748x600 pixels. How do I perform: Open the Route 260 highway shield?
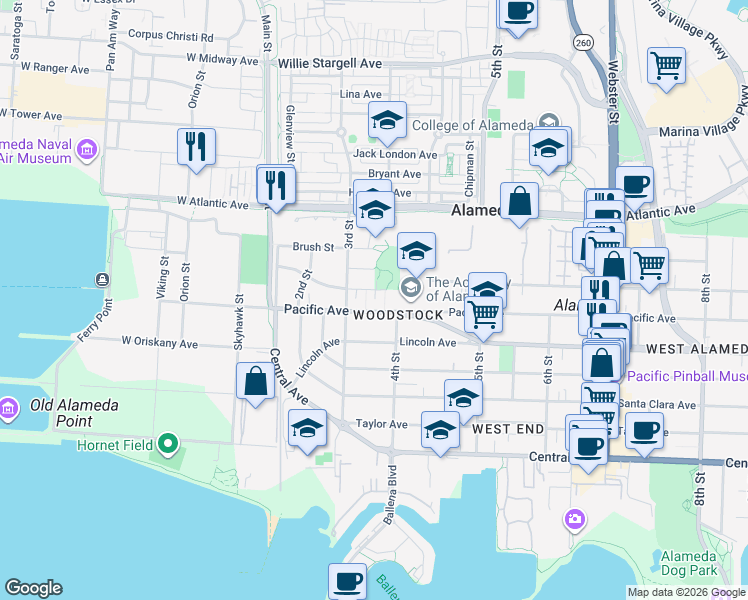point(583,43)
